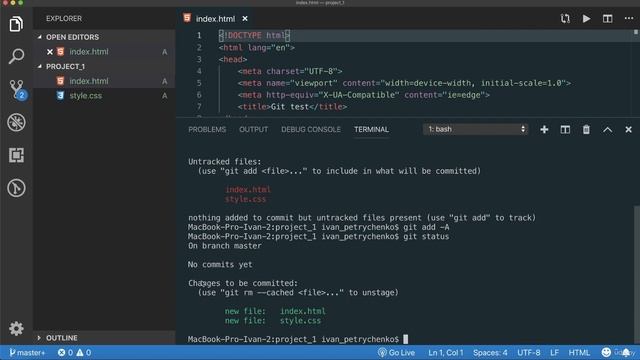Click green 'new file: index.html' in terminal
This screenshot has height=360, width=640.
click(x=275, y=311)
